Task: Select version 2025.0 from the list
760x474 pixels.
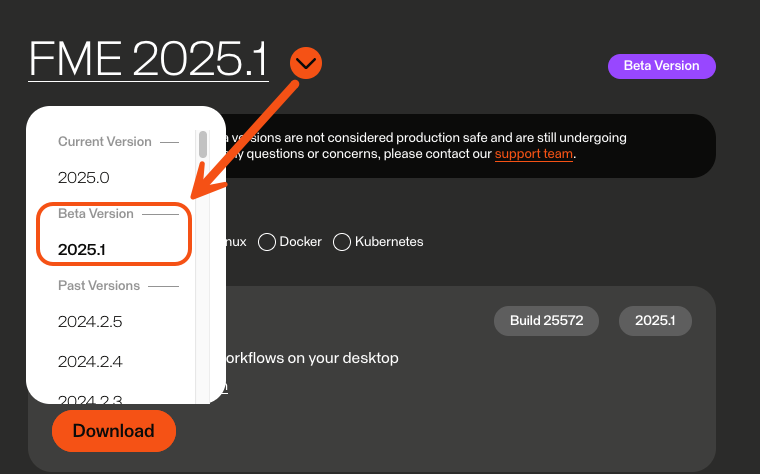Action: 83,177
